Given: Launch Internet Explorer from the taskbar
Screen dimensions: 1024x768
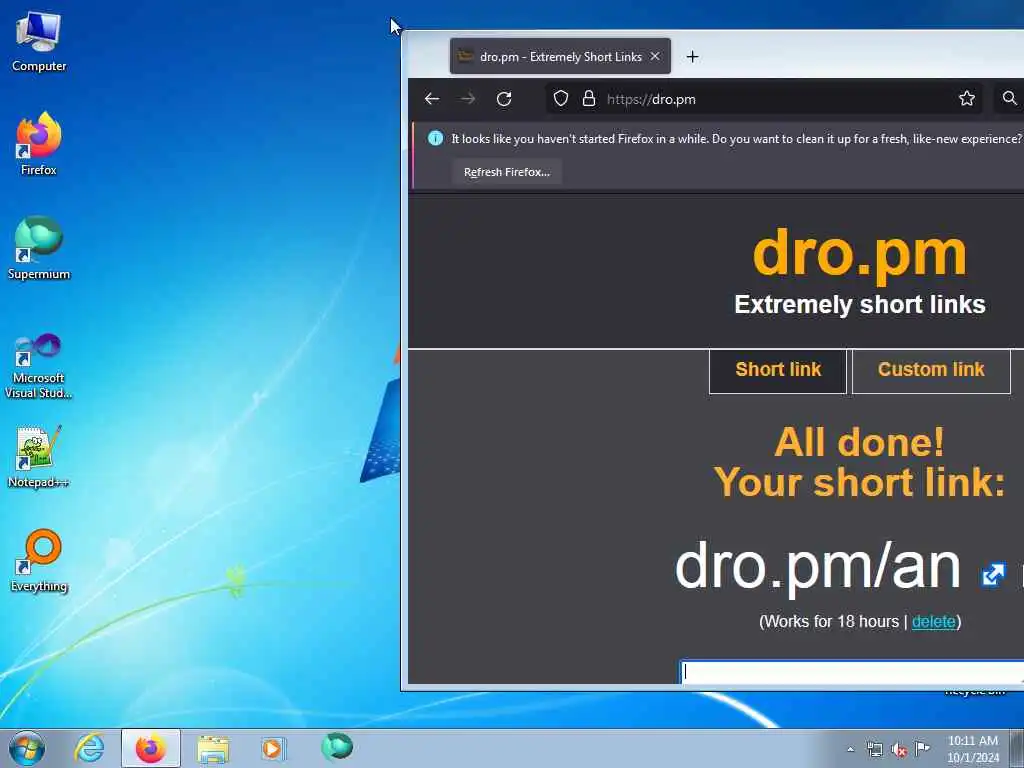Looking at the screenshot, I should [89, 748].
